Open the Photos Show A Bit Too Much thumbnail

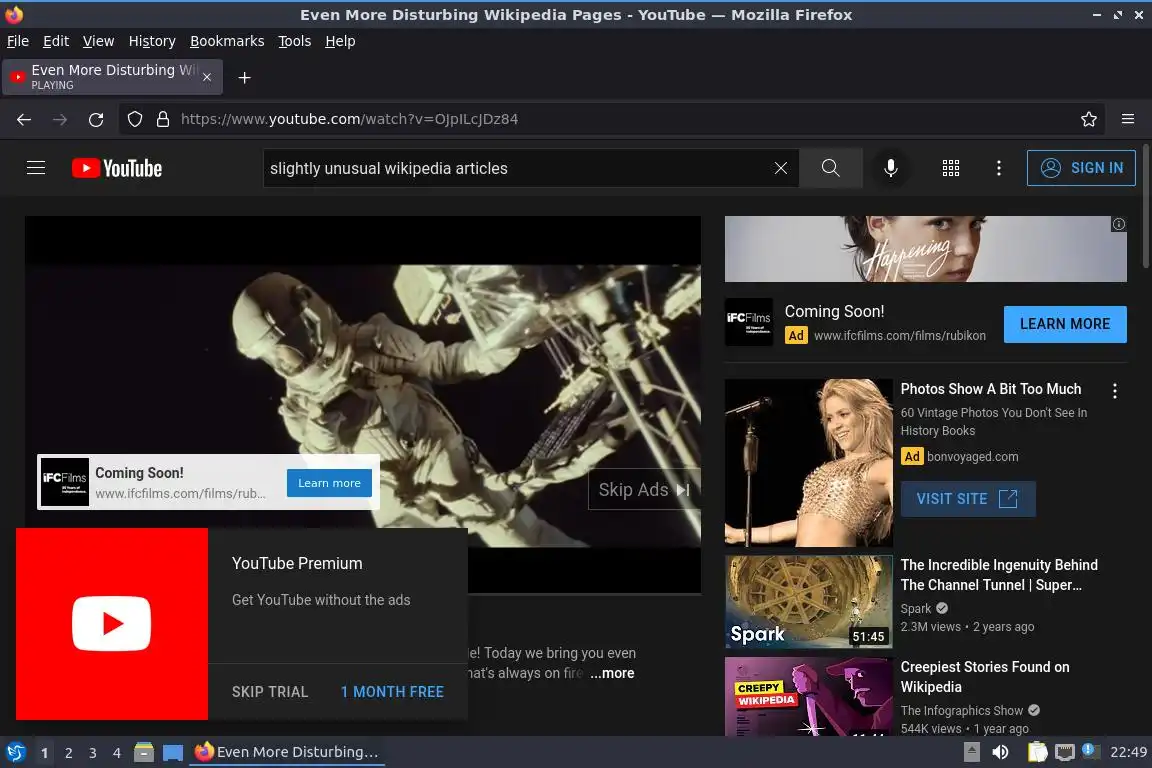click(808, 462)
